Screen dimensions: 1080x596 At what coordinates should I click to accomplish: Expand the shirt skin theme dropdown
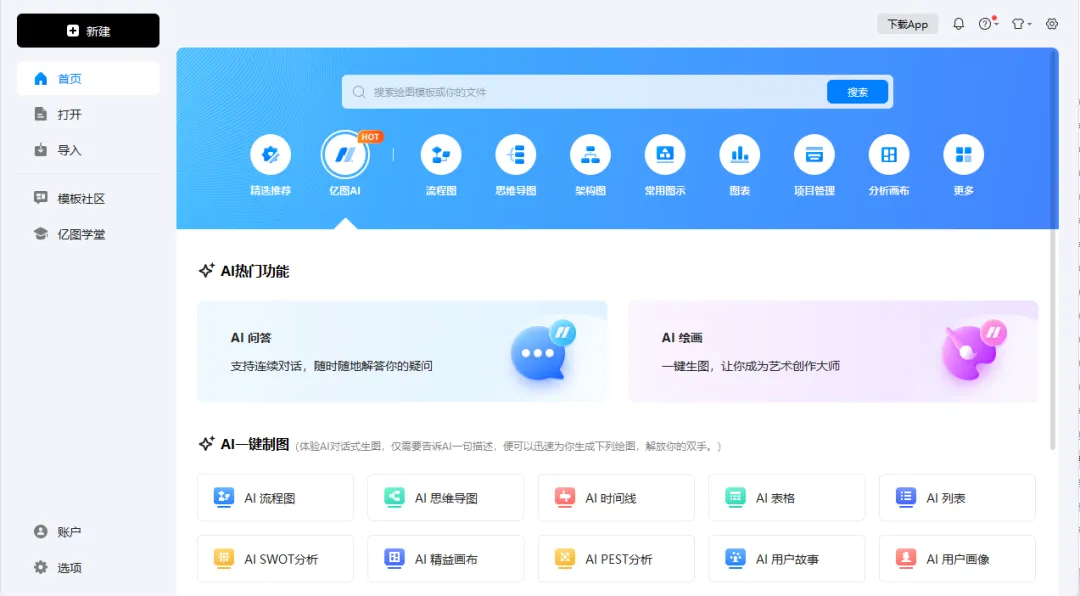(x=1021, y=24)
